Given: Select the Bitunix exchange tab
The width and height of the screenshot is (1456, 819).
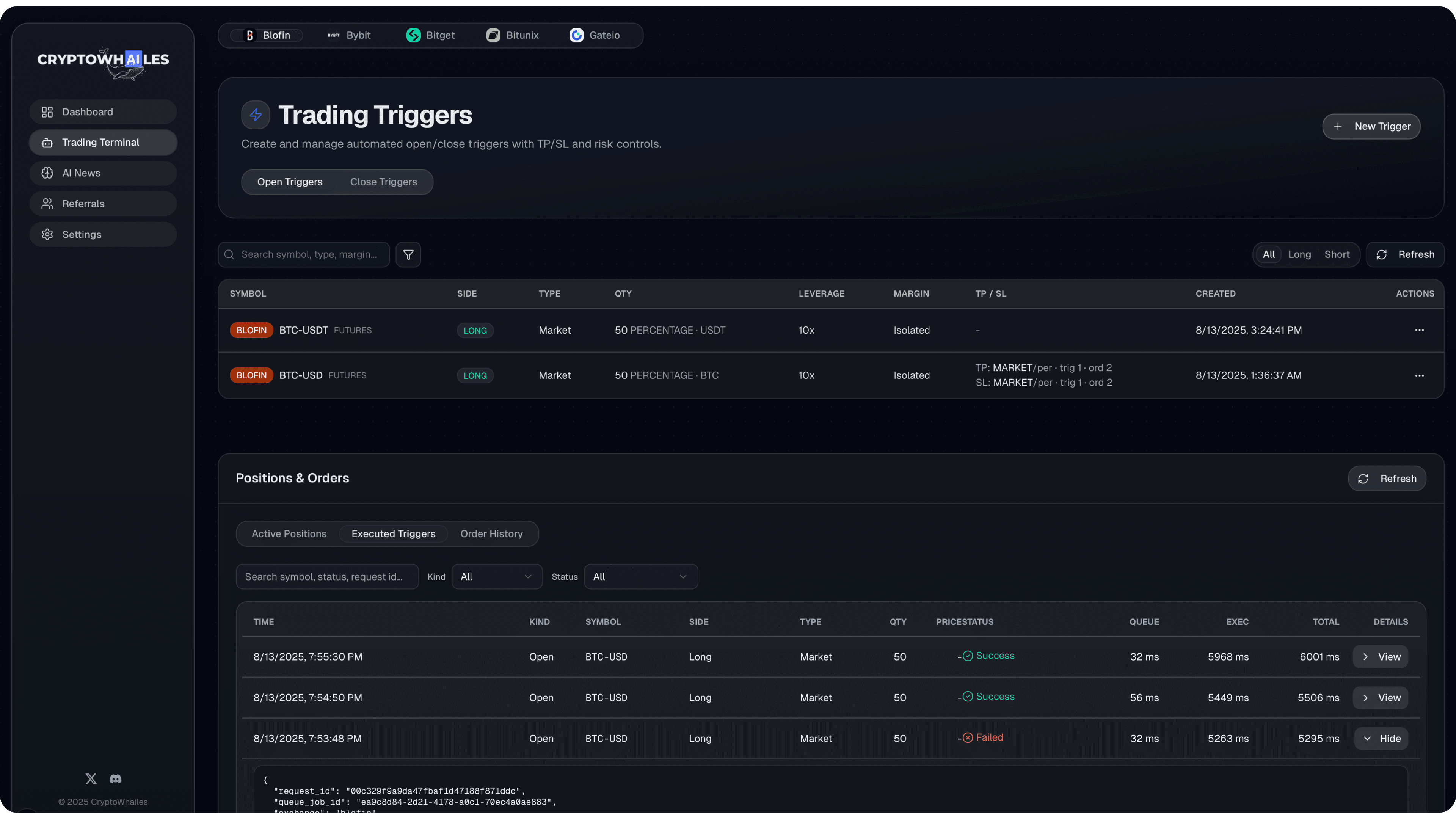Looking at the screenshot, I should pyautogui.click(x=513, y=35).
